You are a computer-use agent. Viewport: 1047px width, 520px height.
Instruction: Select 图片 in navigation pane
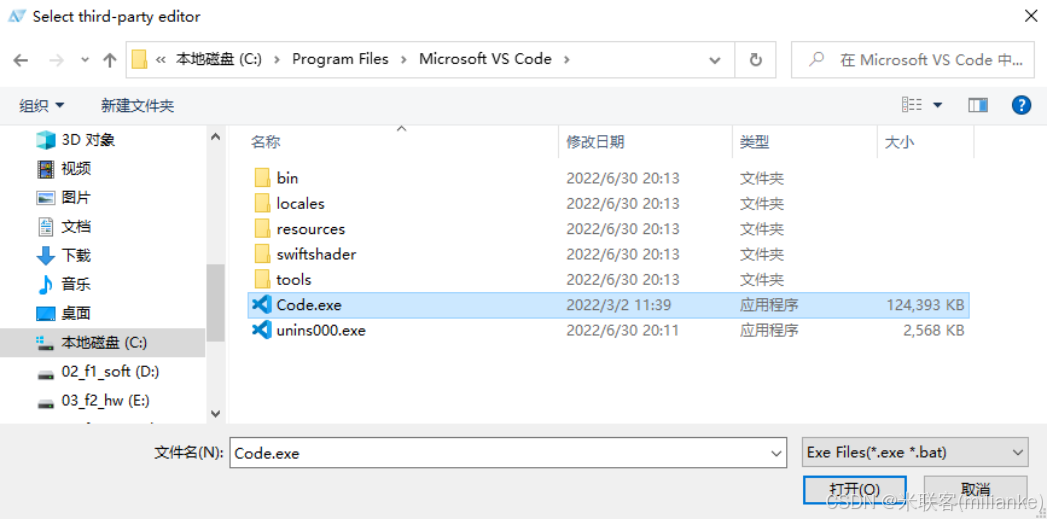(x=76, y=198)
